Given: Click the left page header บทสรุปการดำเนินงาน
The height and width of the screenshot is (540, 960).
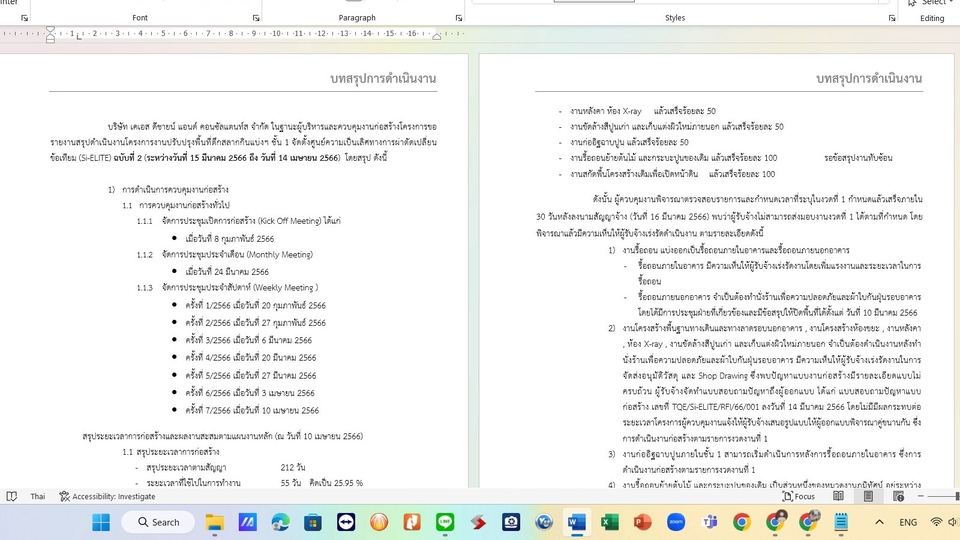Looking at the screenshot, I should pos(383,78).
